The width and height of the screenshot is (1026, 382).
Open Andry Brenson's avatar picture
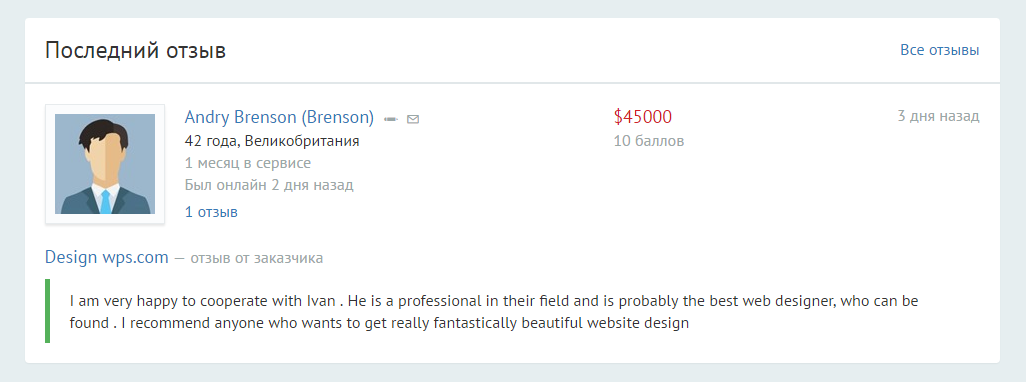coord(105,164)
